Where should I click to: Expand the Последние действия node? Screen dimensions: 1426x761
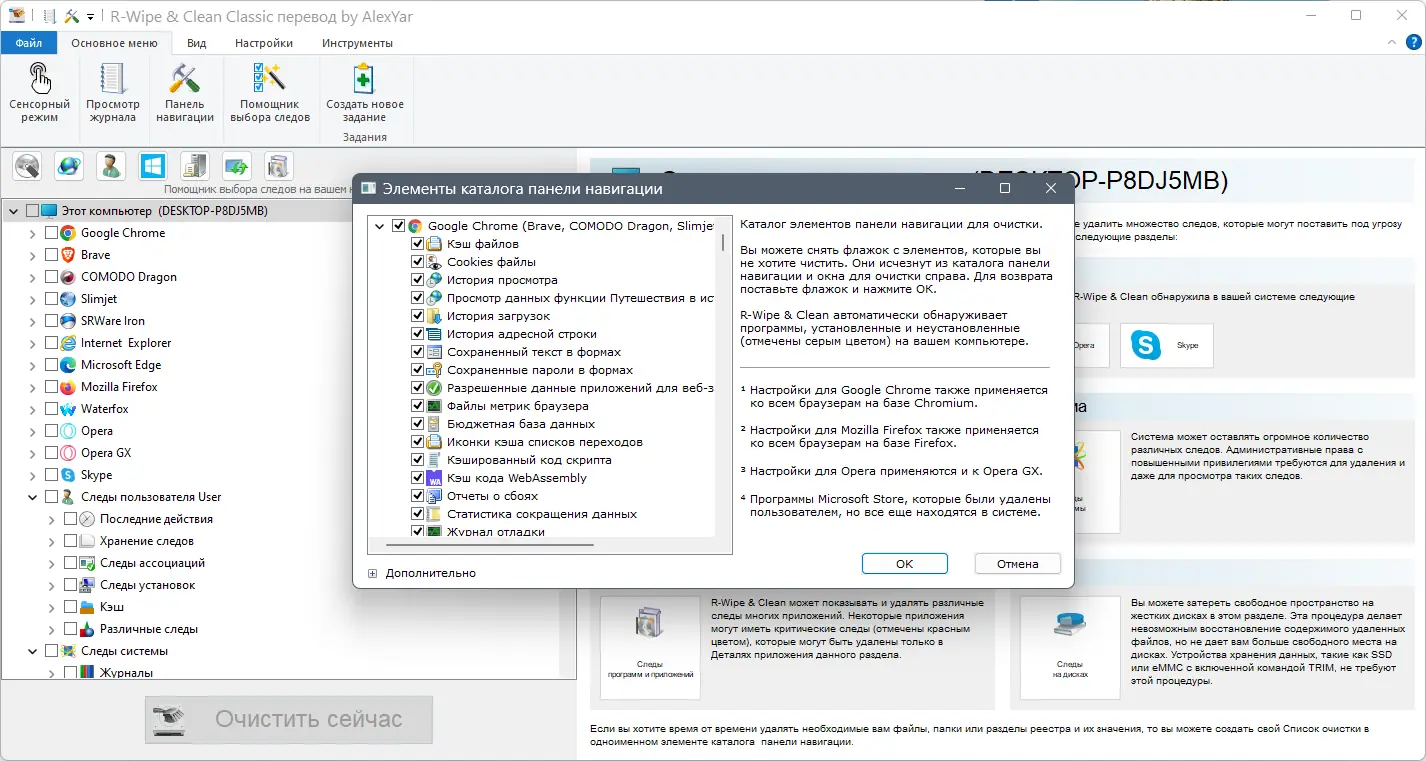click(51, 519)
